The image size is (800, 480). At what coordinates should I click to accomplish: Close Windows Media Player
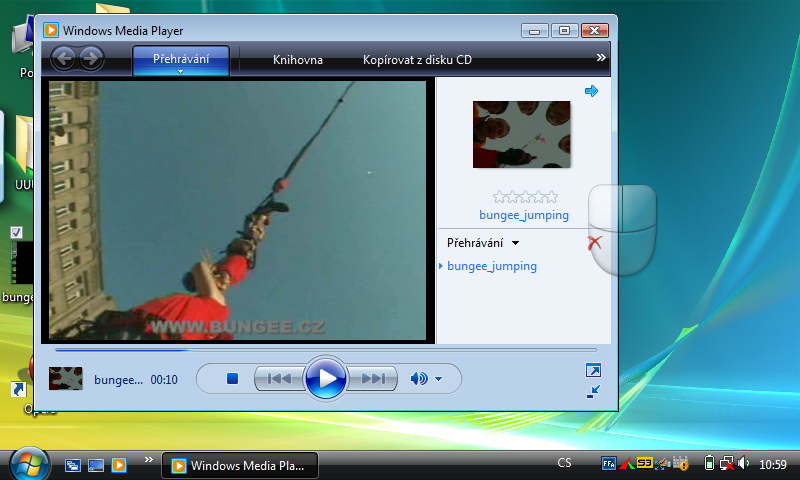coord(594,31)
